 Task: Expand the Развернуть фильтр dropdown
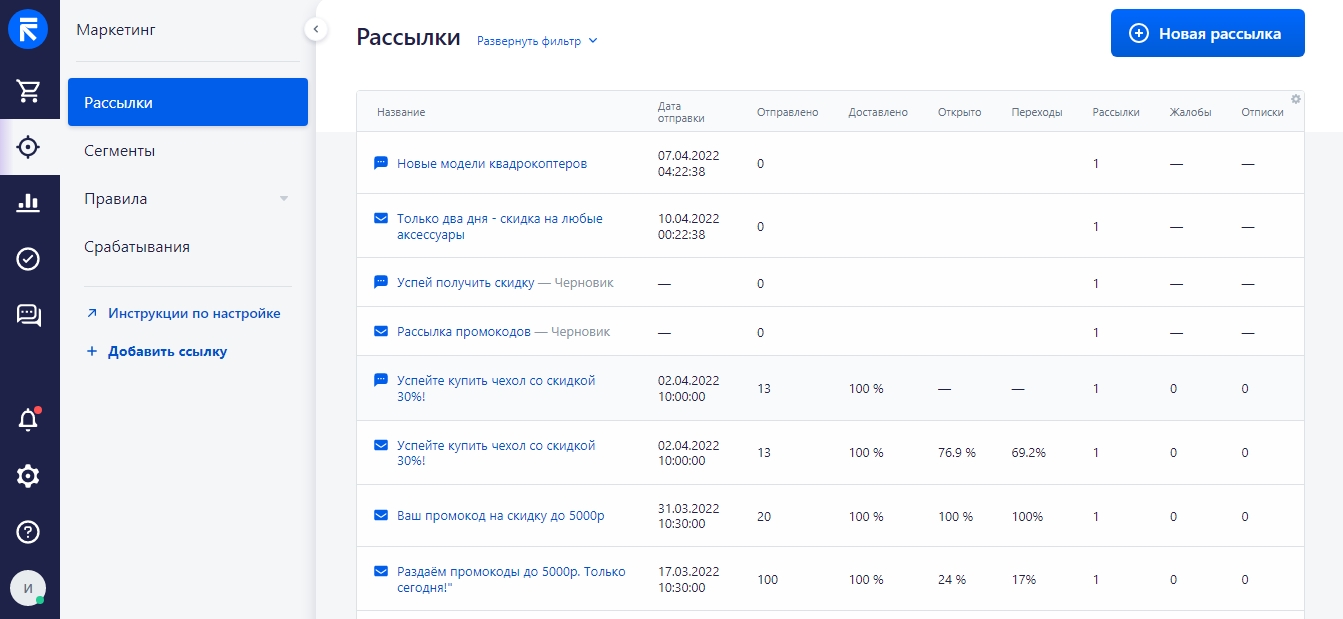tap(537, 41)
